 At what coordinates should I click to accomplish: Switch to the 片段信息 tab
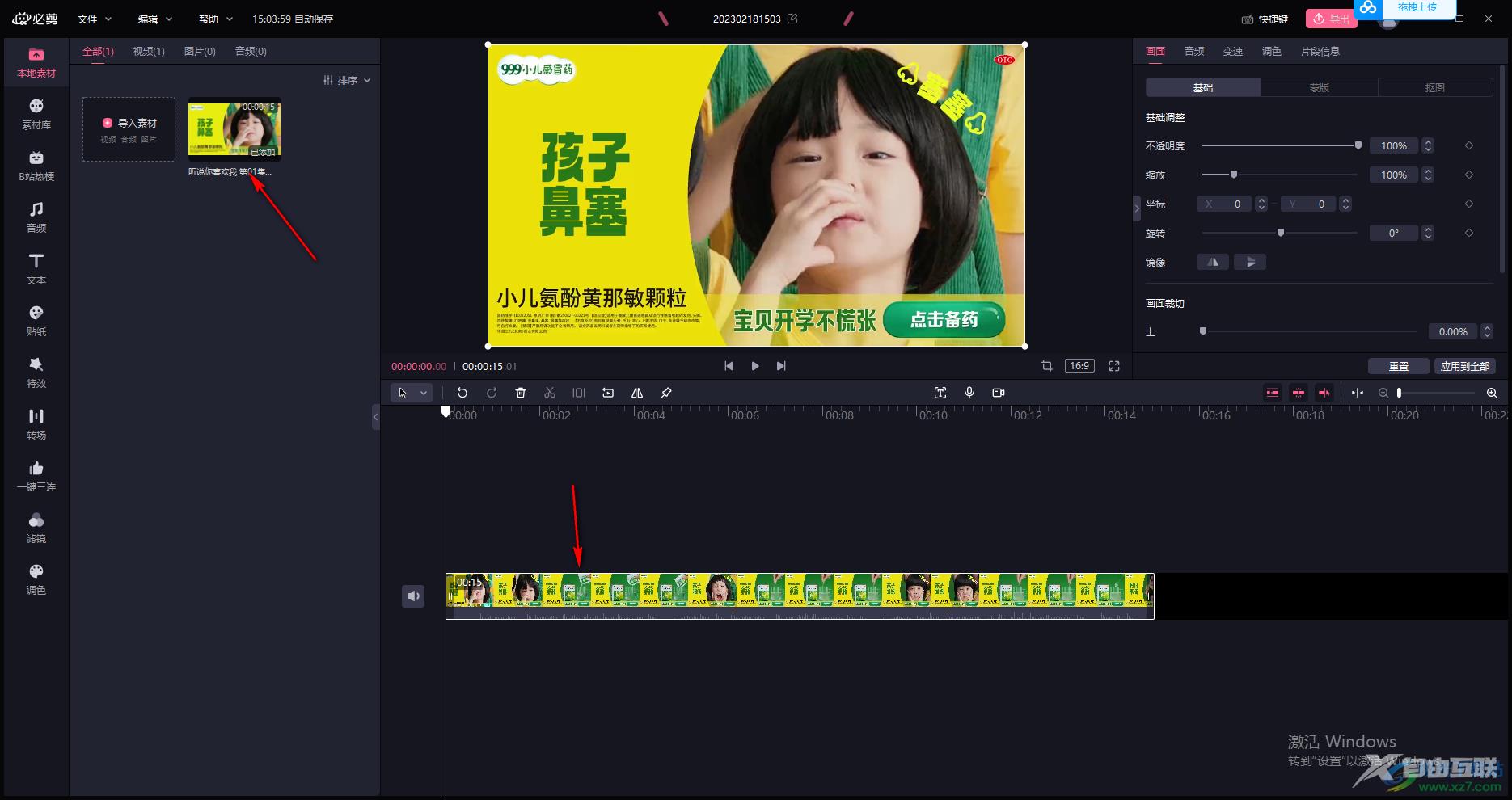pos(1320,51)
